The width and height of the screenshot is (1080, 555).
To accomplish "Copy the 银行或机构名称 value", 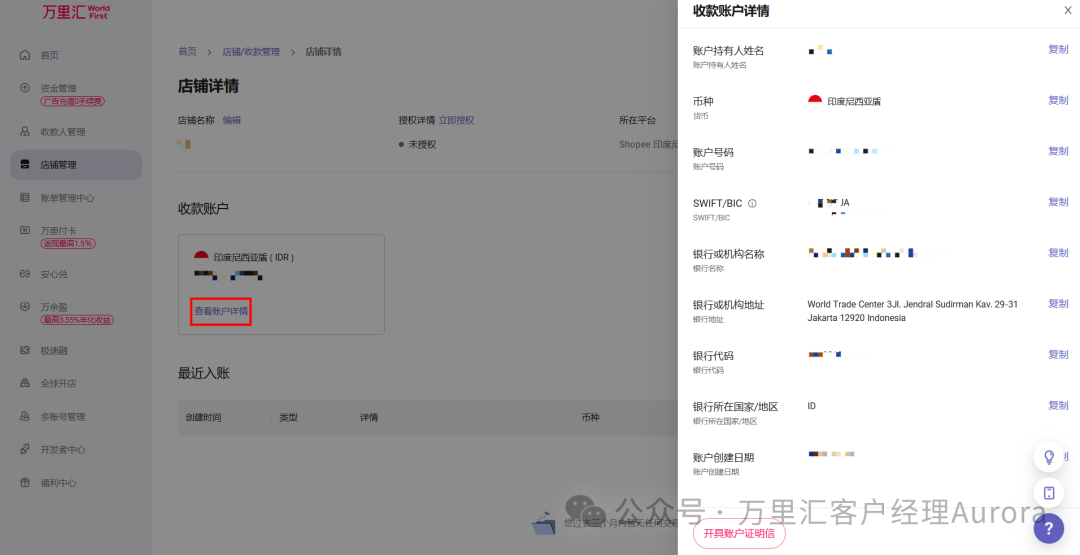I will click(1058, 253).
